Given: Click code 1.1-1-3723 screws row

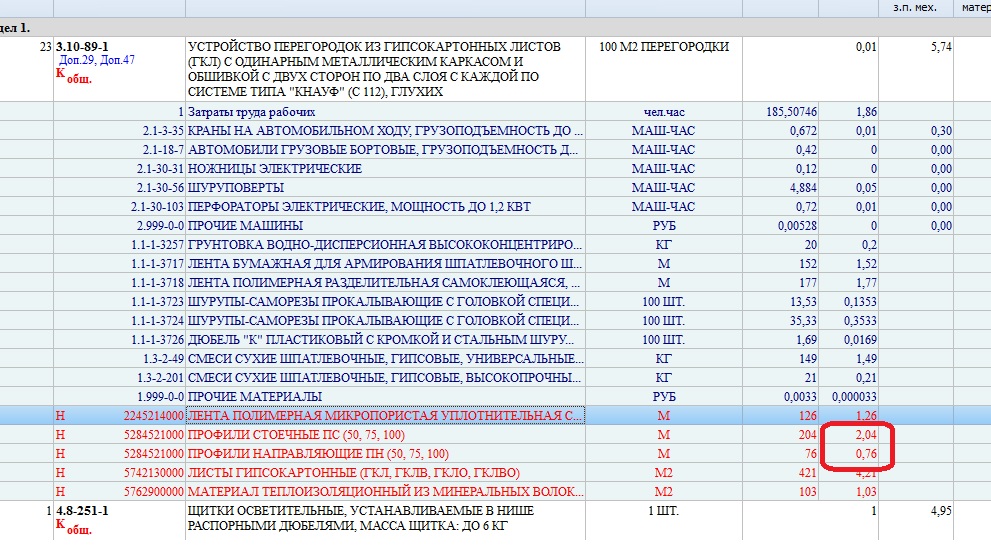Looking at the screenshot, I should 157,302.
